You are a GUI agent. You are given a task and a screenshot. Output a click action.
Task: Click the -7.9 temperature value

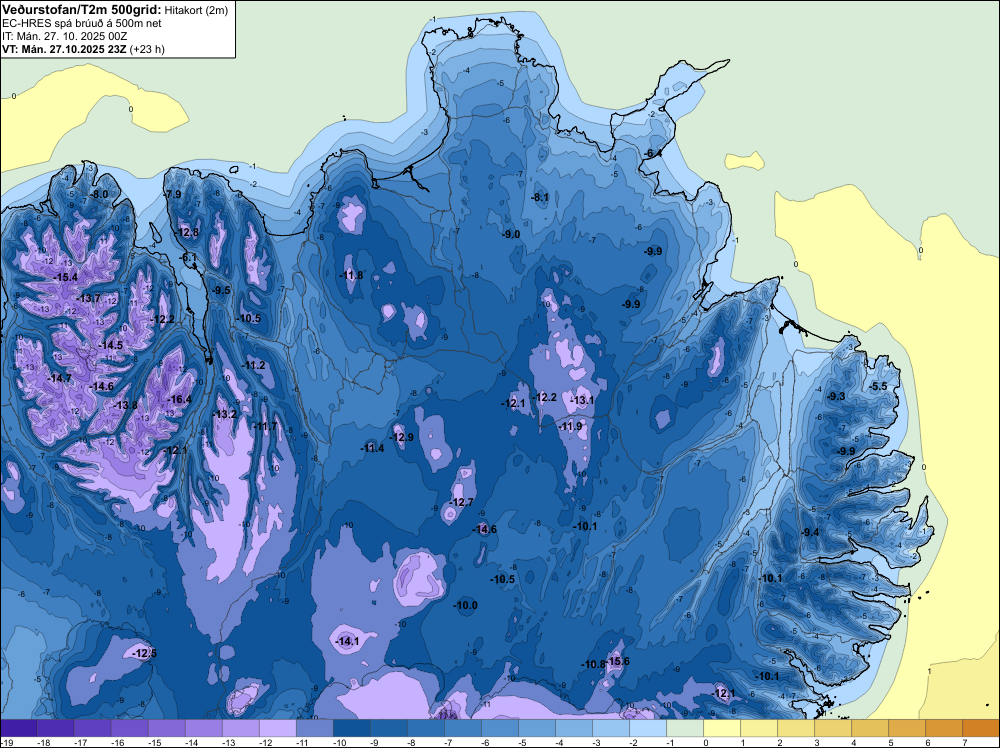point(173,194)
